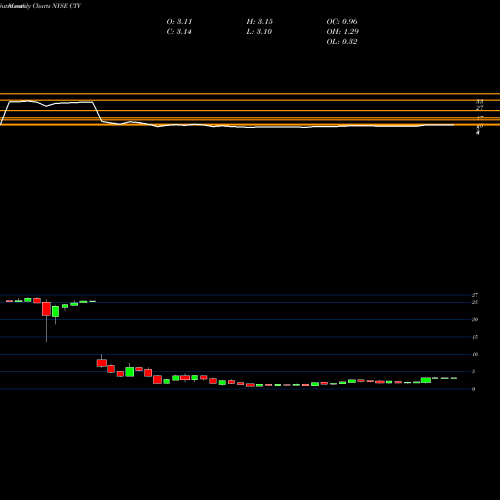Click the '33' label on the upper line chart axis
The image size is (500, 500).
480,101
